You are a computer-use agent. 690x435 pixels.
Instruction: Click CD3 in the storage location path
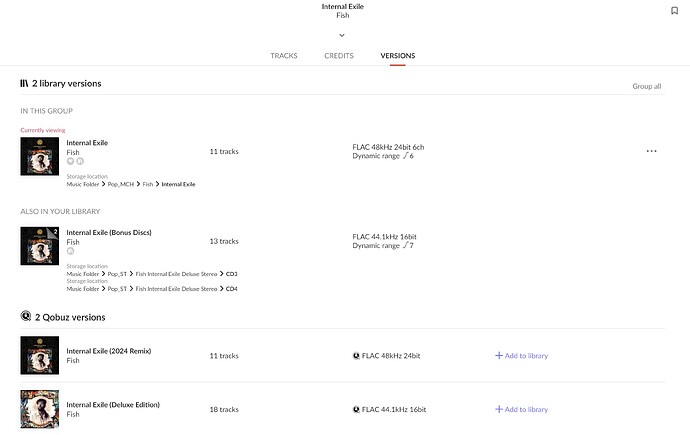pos(231,274)
